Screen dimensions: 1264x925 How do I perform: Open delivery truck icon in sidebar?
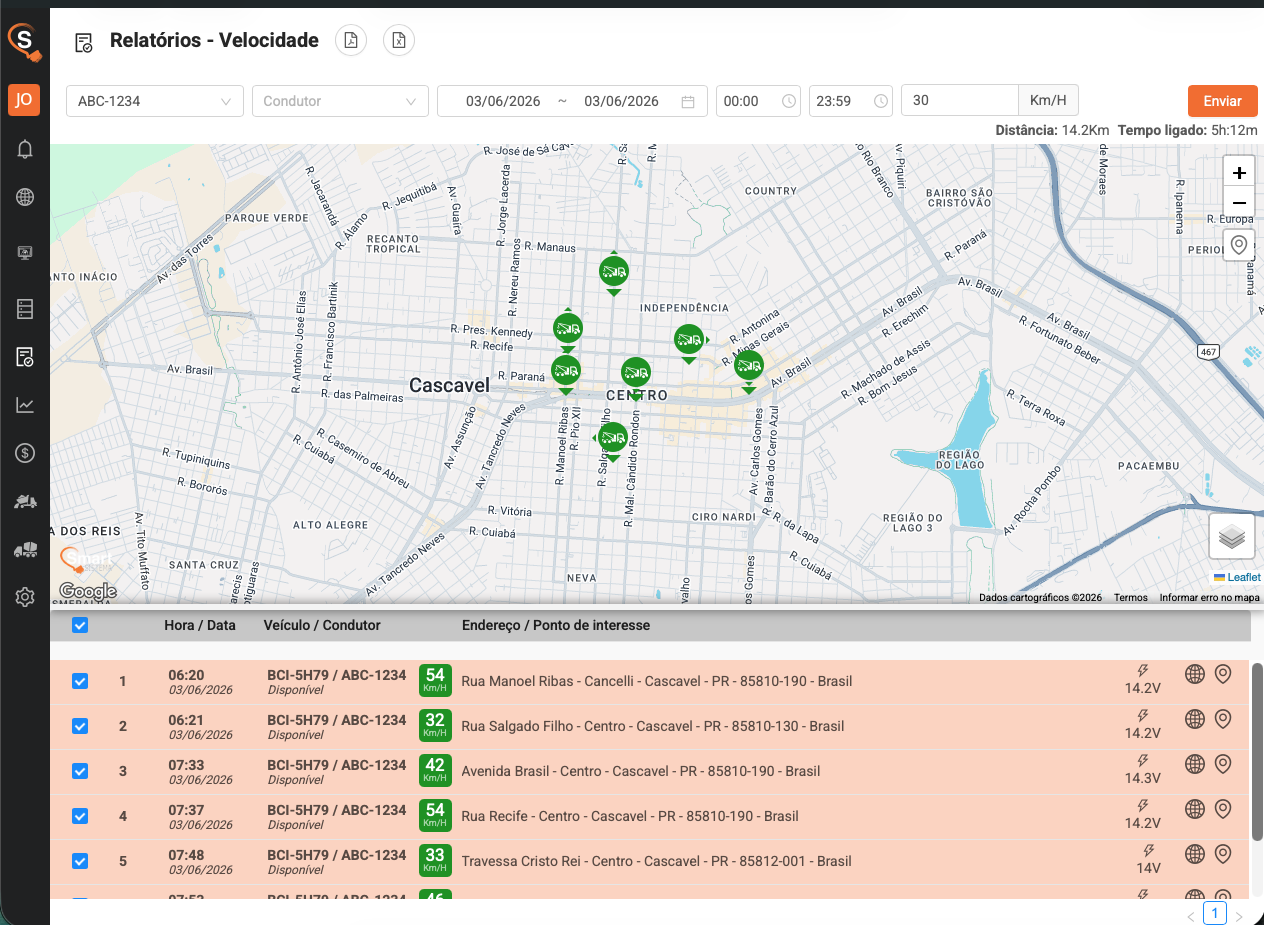tap(25, 549)
